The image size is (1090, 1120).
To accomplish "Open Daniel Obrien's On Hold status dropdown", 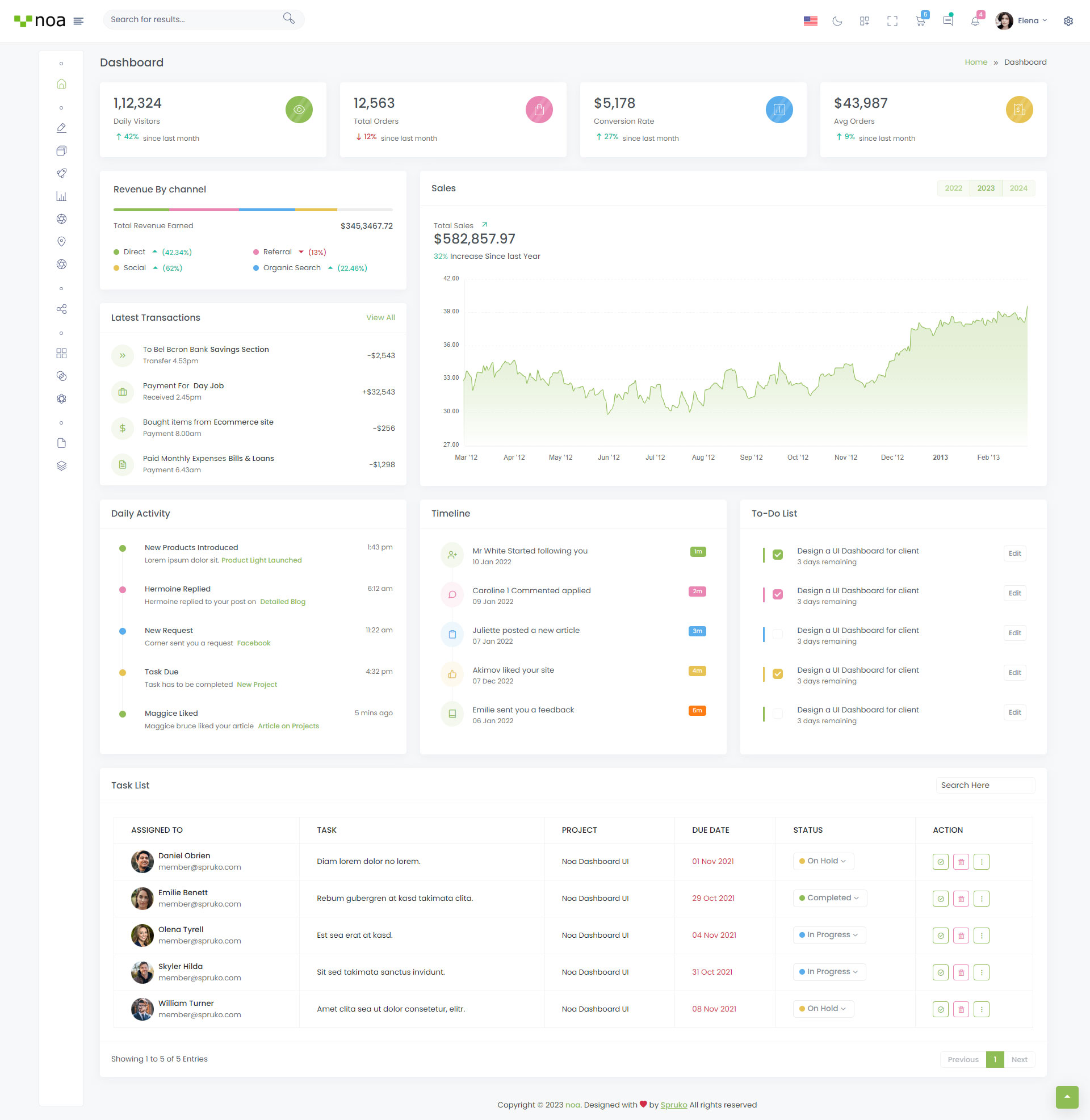I will coord(823,861).
